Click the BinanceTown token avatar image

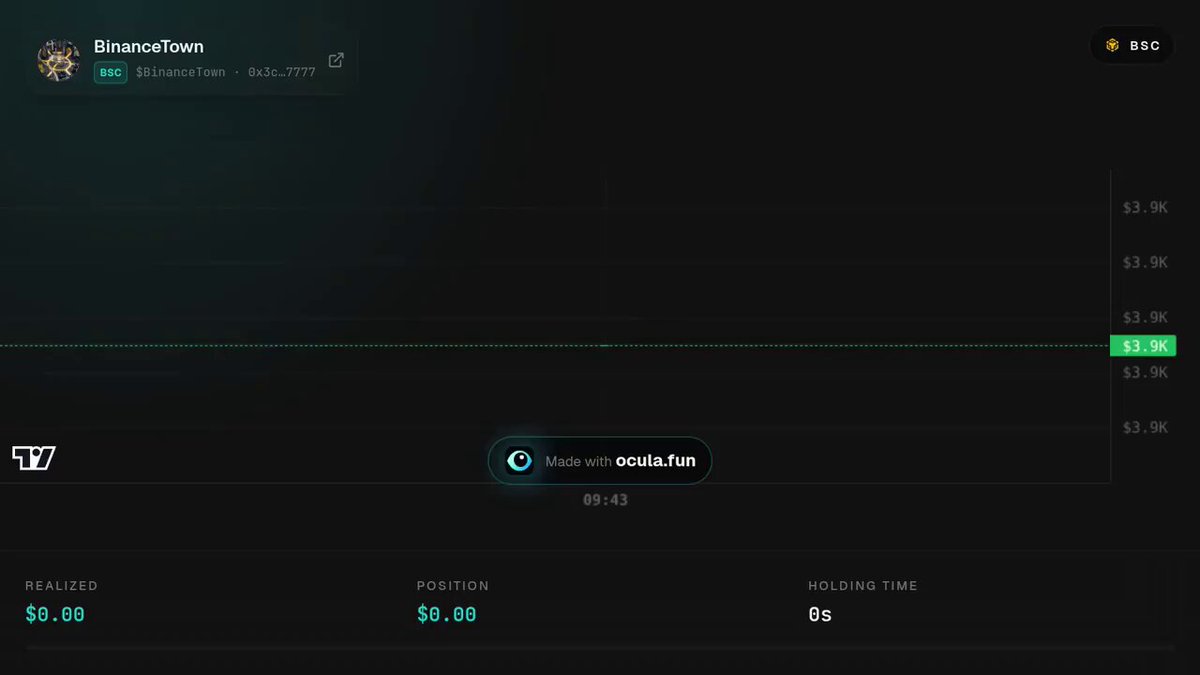[x=58, y=60]
